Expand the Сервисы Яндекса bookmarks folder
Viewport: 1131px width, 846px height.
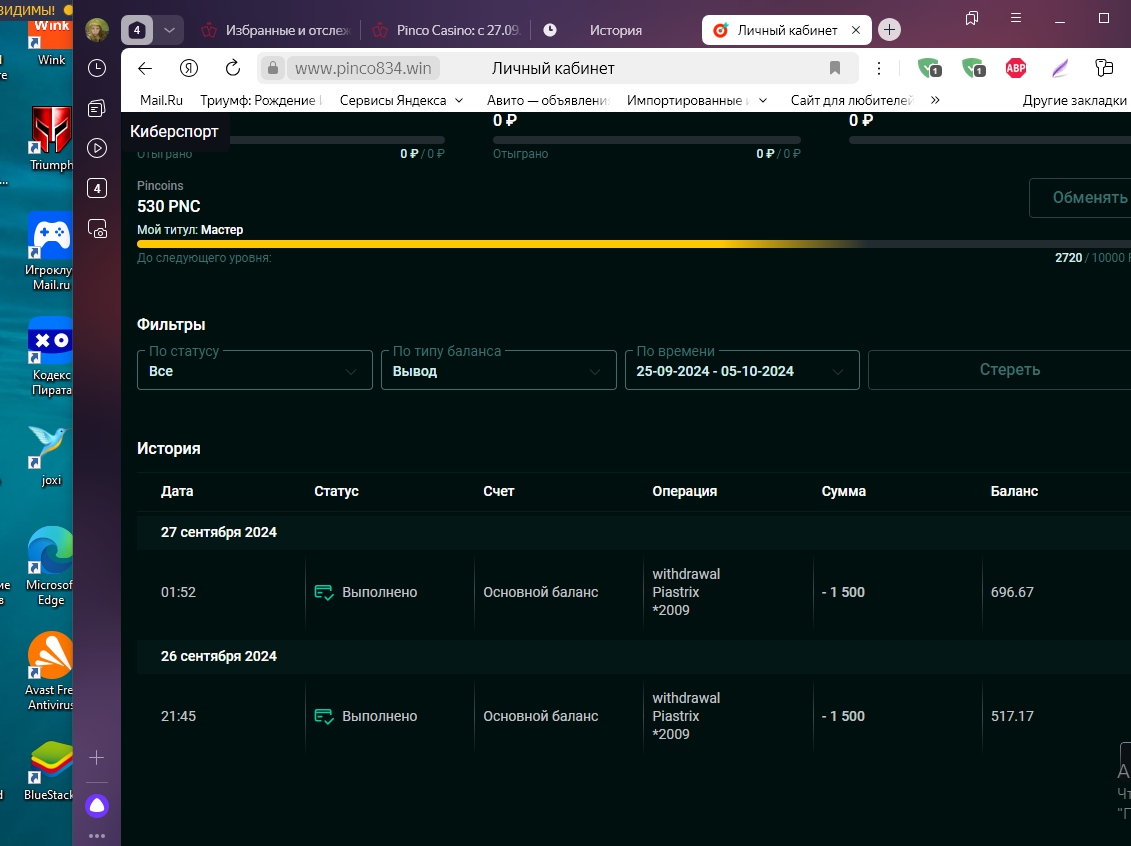(401, 100)
